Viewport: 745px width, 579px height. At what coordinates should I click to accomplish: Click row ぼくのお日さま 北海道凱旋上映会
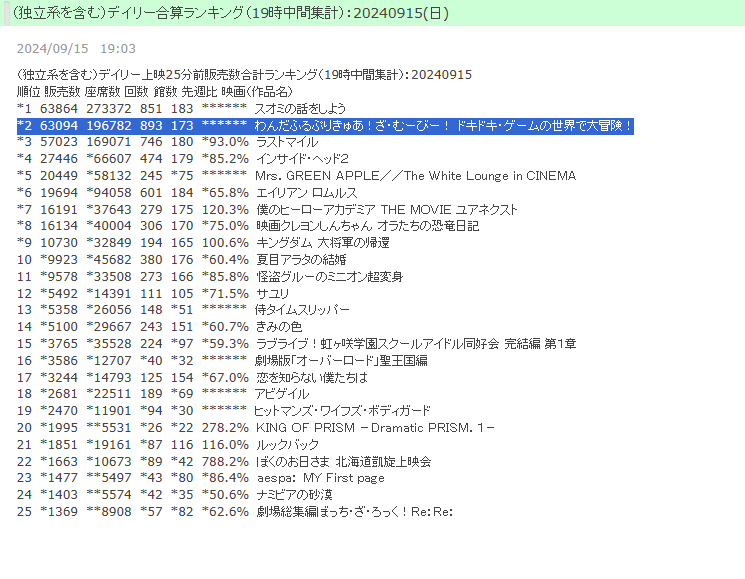pyautogui.click(x=224, y=462)
